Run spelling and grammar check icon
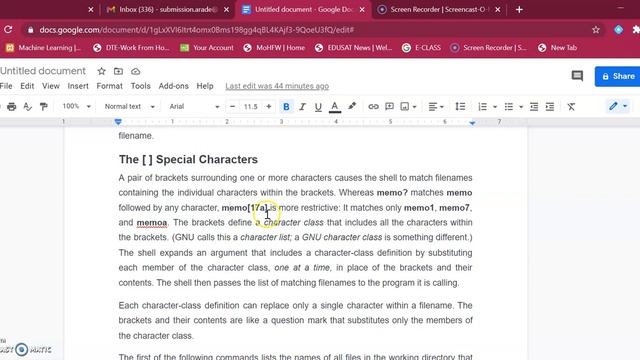The height and width of the screenshot is (360, 640). click(x=27, y=107)
